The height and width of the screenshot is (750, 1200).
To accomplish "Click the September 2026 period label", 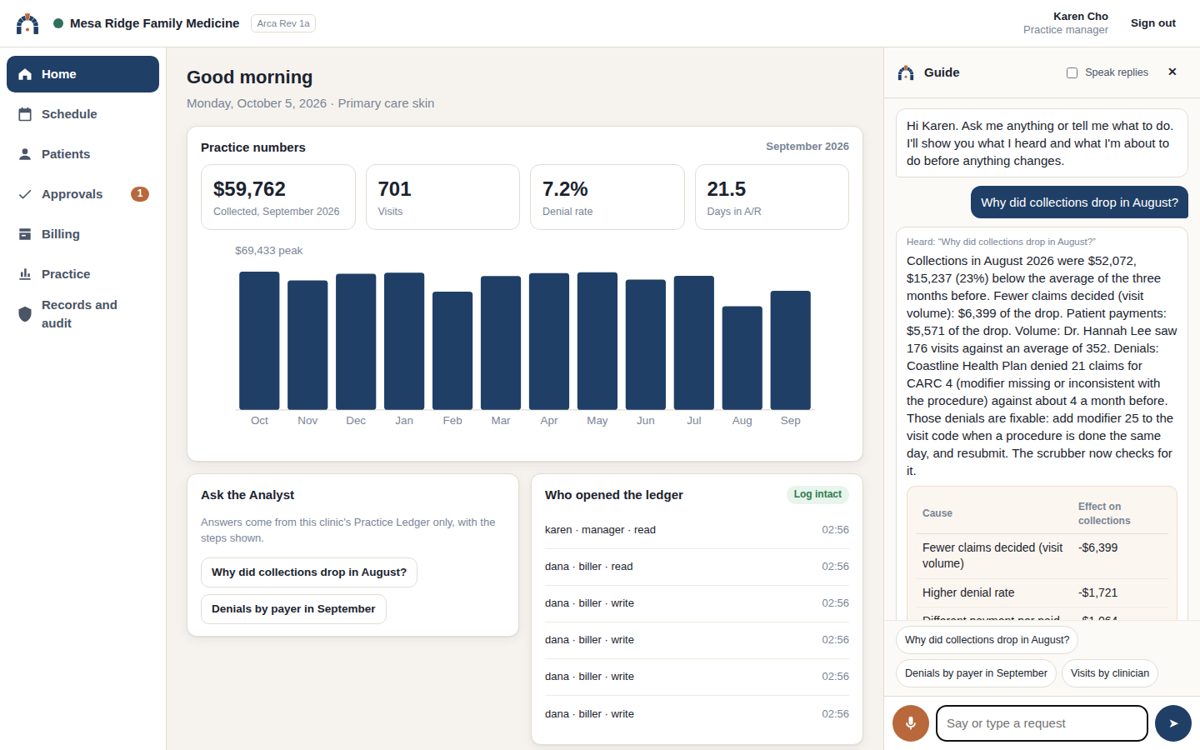I will click(807, 146).
